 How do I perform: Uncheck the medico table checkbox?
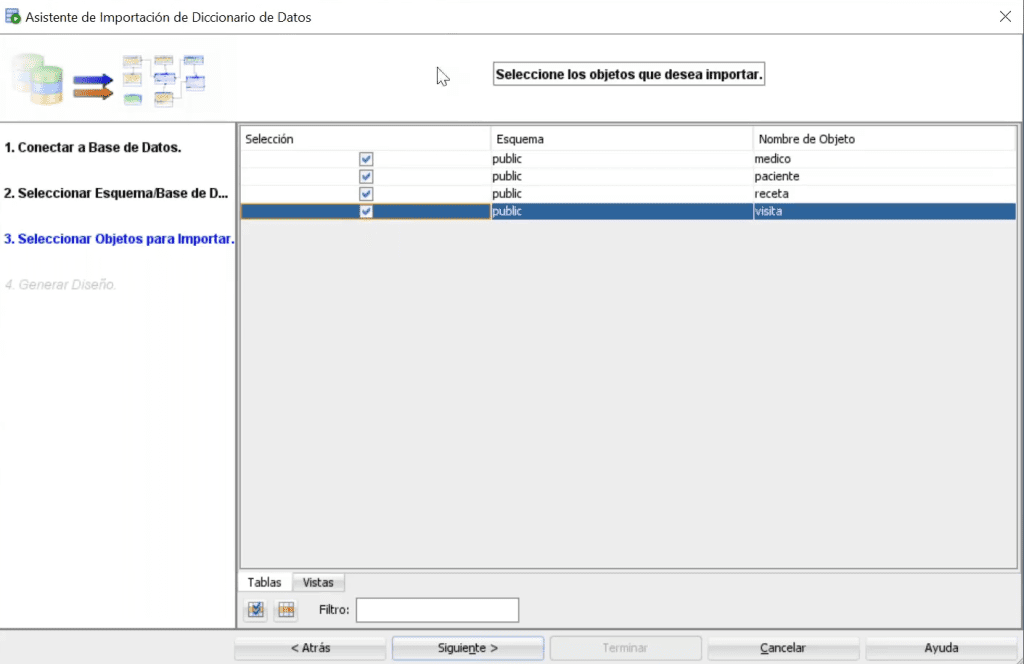coord(366,159)
